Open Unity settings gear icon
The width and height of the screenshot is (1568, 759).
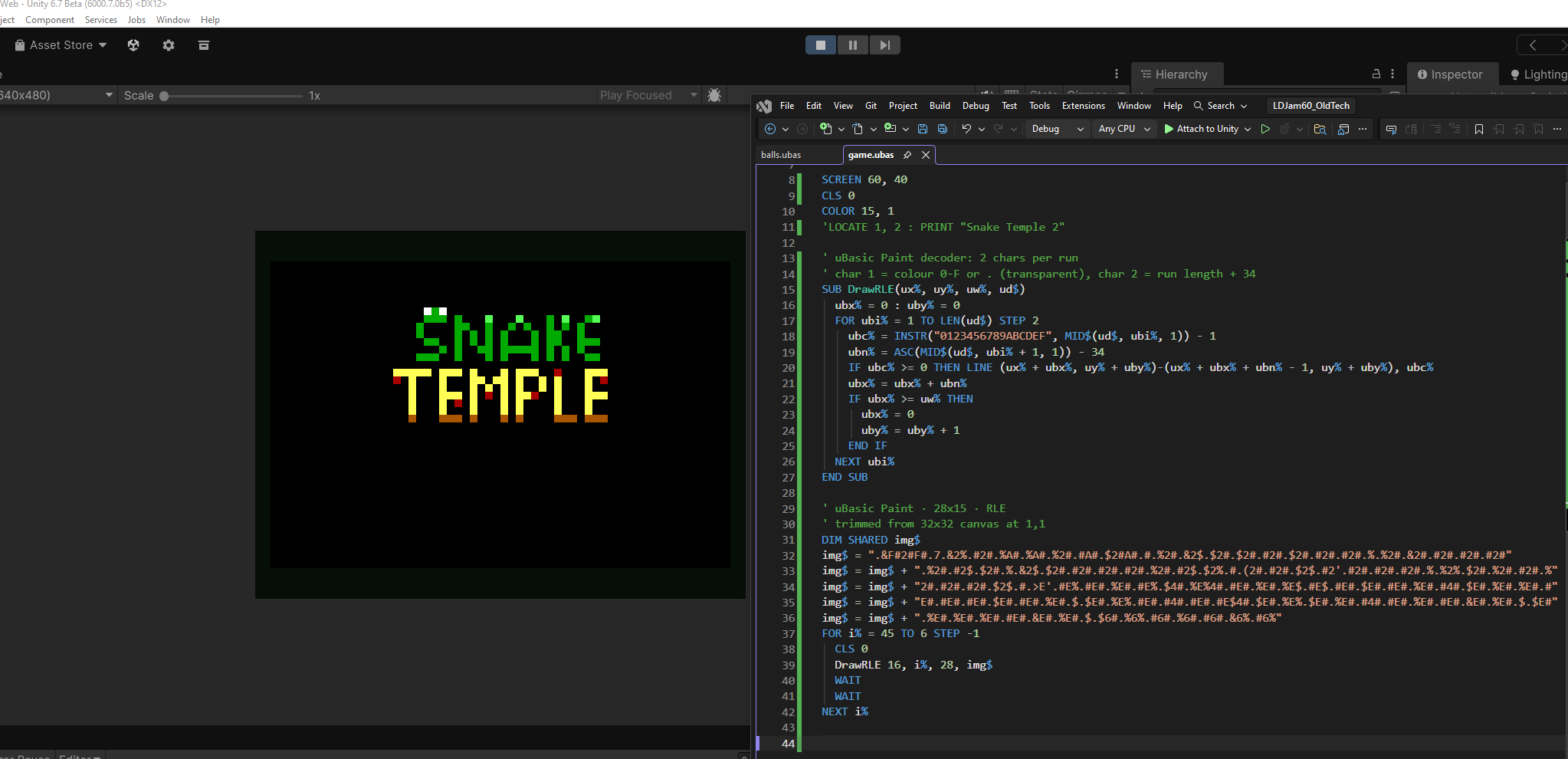(x=169, y=45)
